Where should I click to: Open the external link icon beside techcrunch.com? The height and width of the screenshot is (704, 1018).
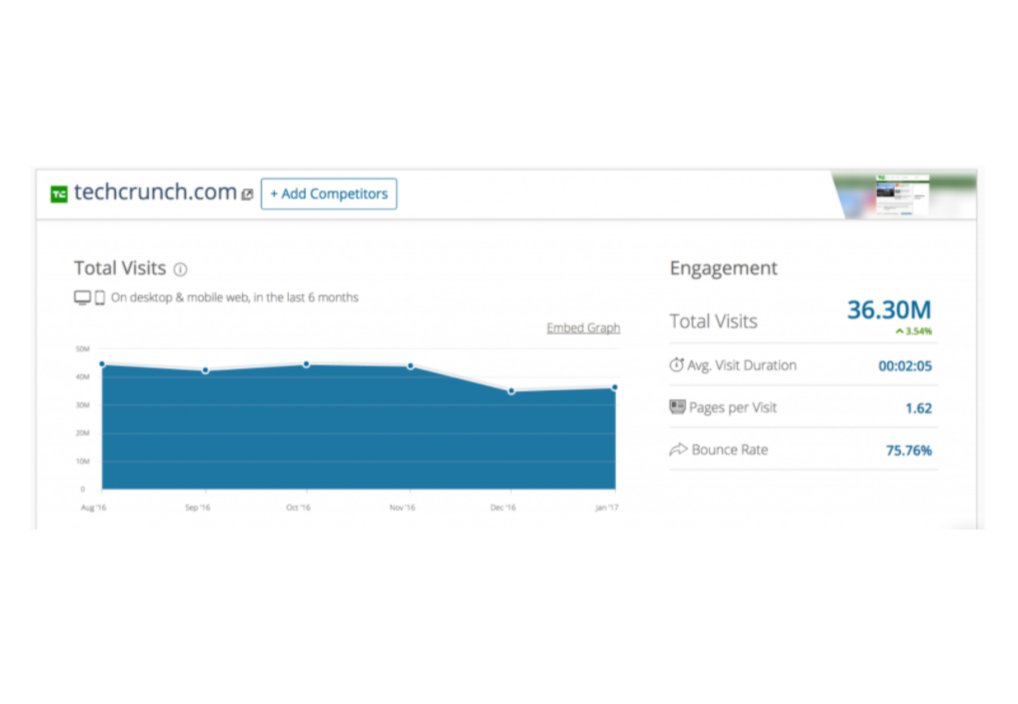[247, 194]
